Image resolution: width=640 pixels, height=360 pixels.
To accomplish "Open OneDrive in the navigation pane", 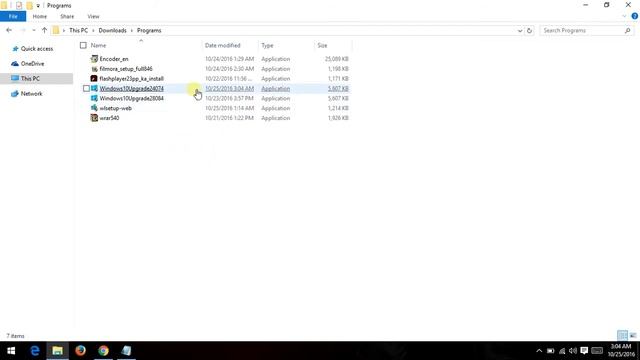I will tap(32, 64).
